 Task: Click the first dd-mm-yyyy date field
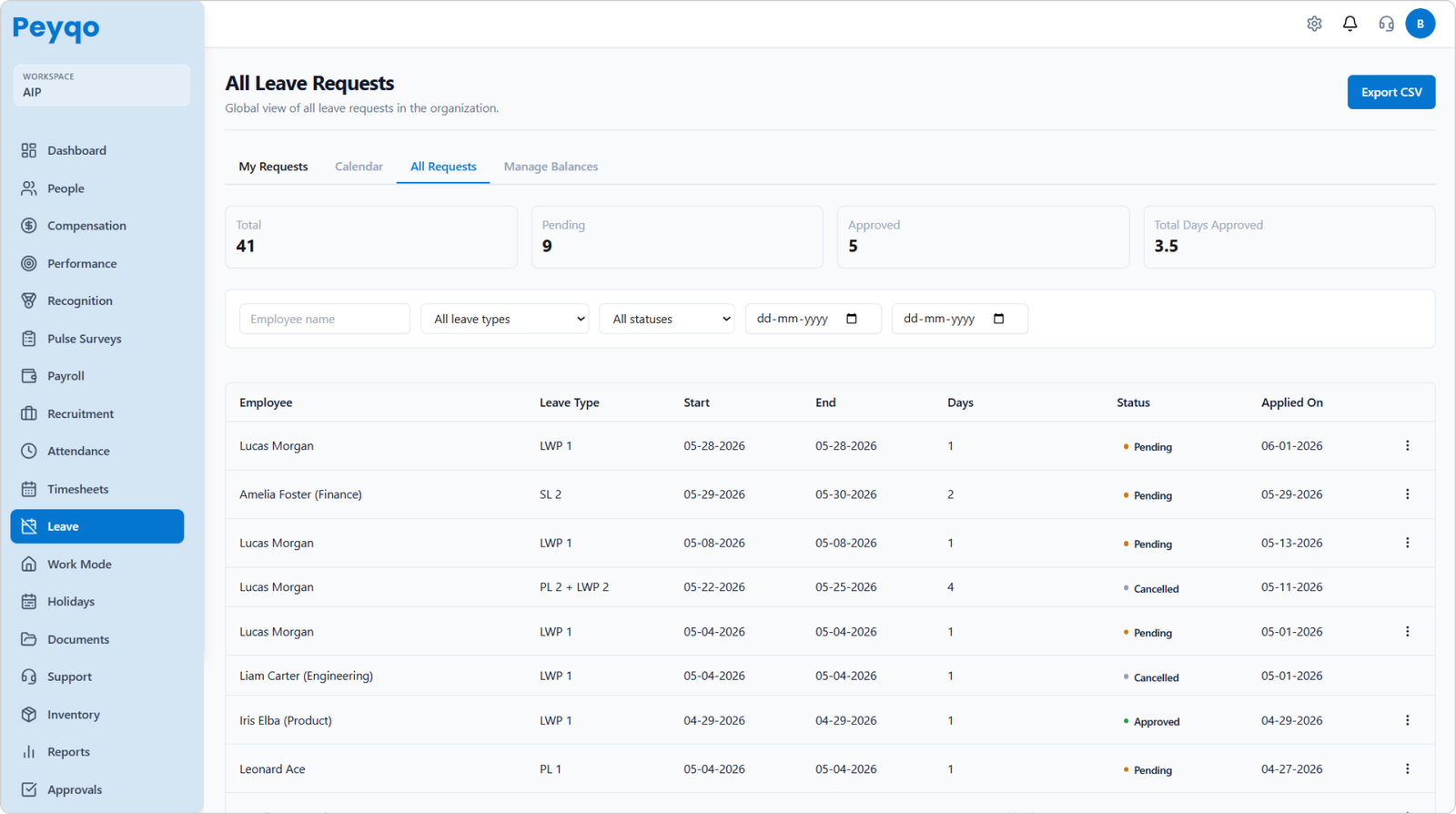click(x=814, y=319)
